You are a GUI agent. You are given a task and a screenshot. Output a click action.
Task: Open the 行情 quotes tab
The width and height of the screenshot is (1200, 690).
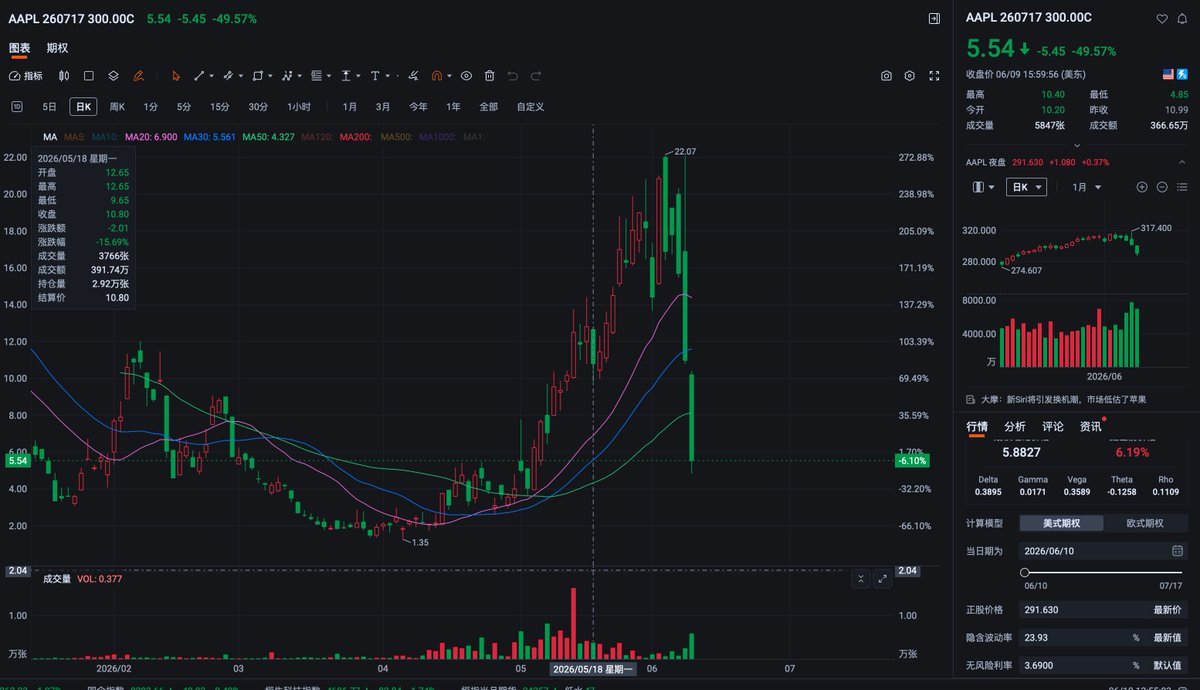[x=977, y=427]
